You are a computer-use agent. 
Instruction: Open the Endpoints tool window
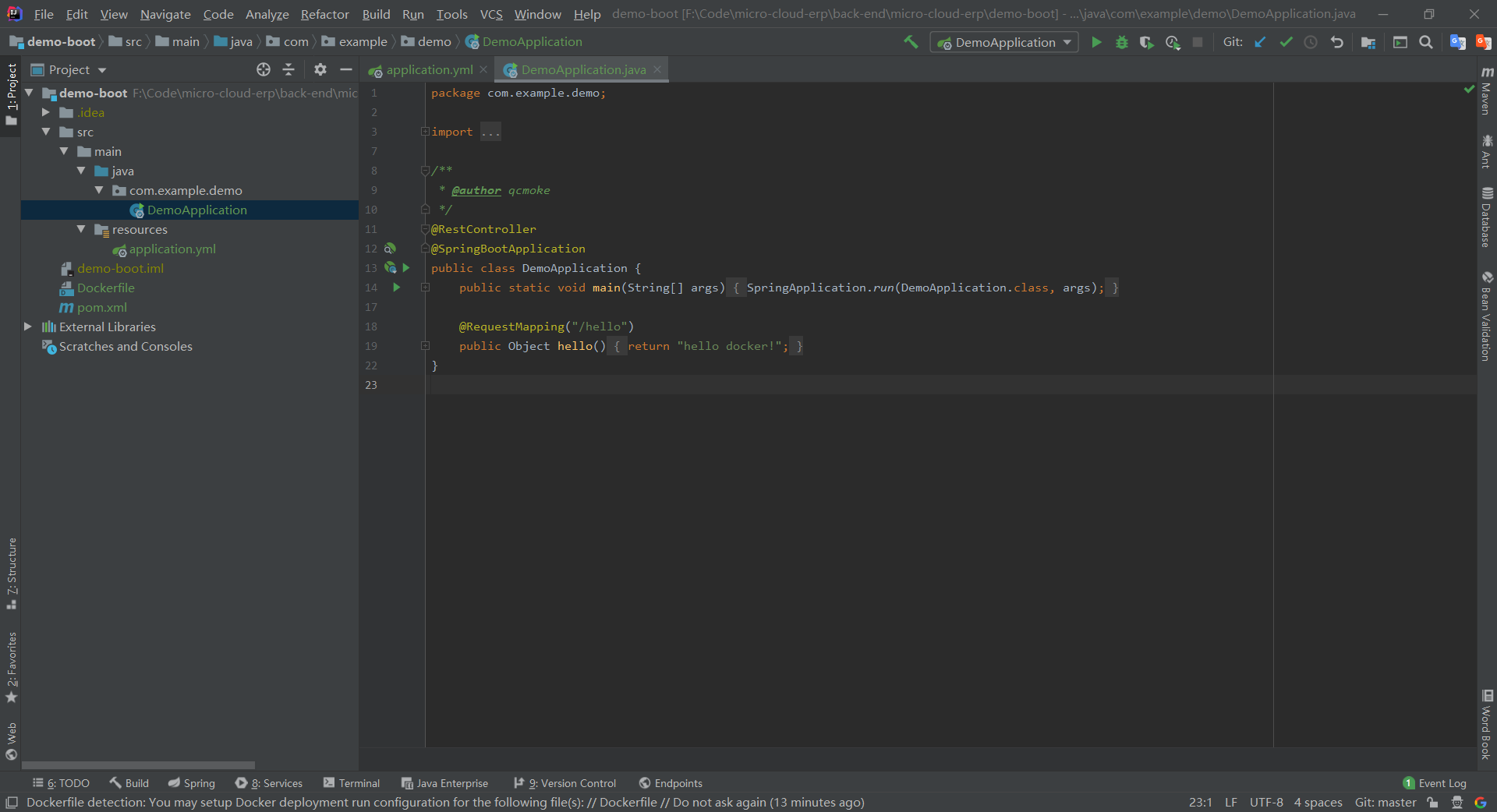click(671, 783)
